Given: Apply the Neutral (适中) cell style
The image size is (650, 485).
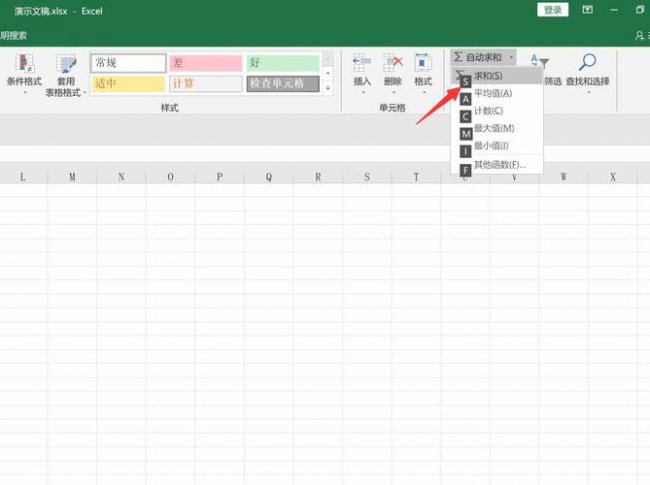Looking at the screenshot, I should click(128, 83).
